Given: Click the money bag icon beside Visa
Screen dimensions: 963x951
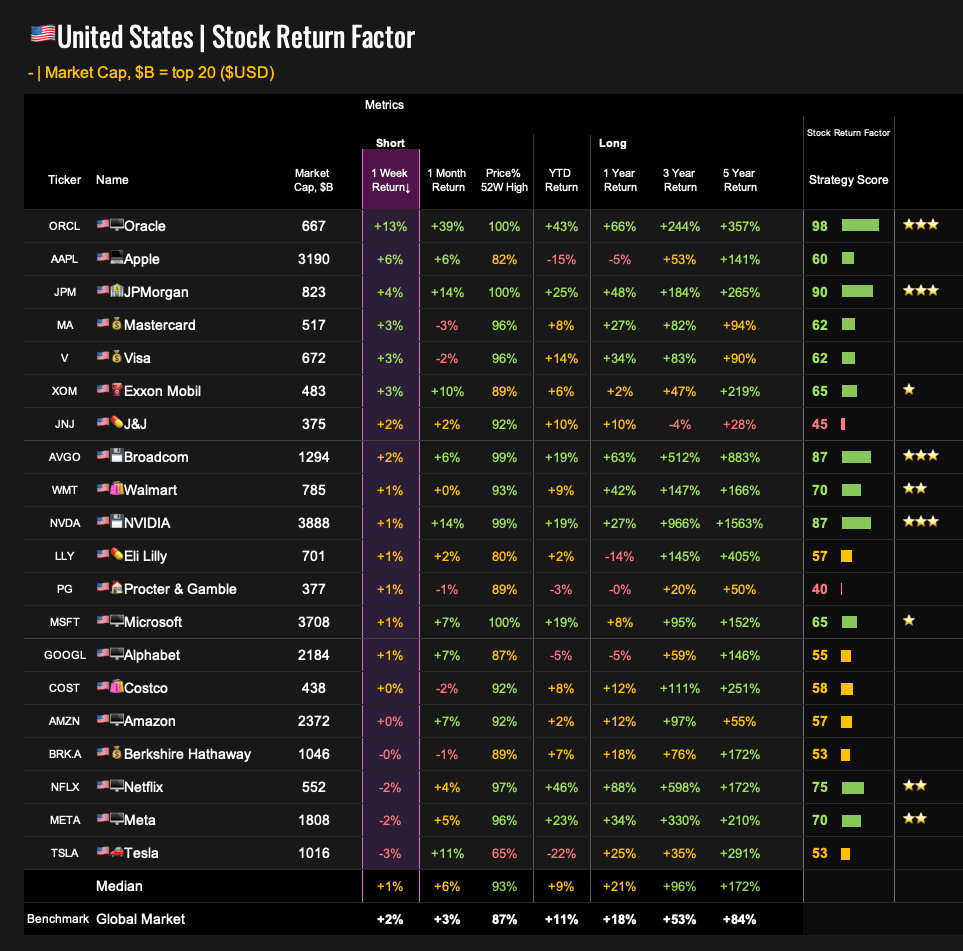Looking at the screenshot, I should point(117,356).
